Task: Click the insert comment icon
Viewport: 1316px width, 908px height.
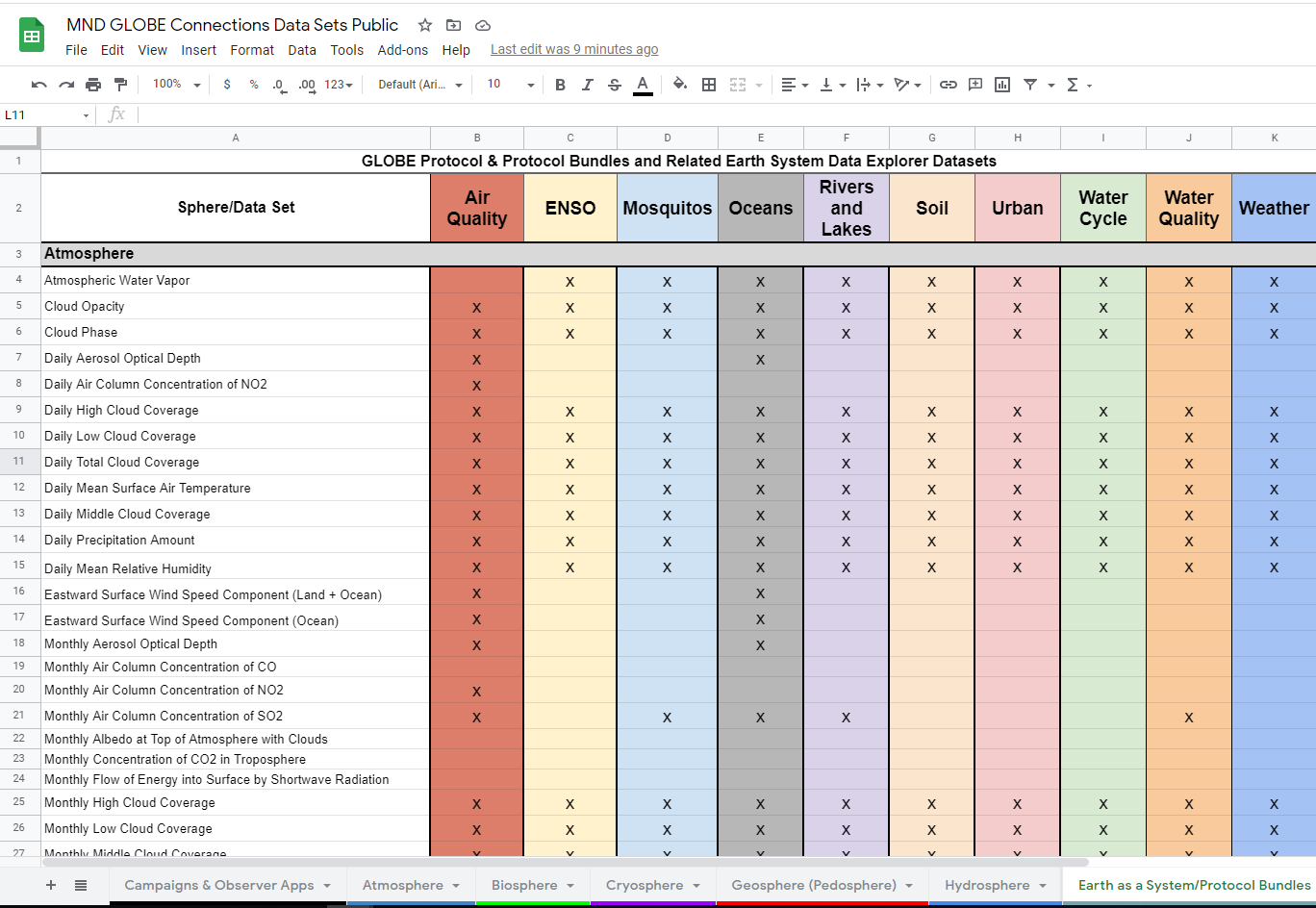Action: pyautogui.click(x=975, y=85)
